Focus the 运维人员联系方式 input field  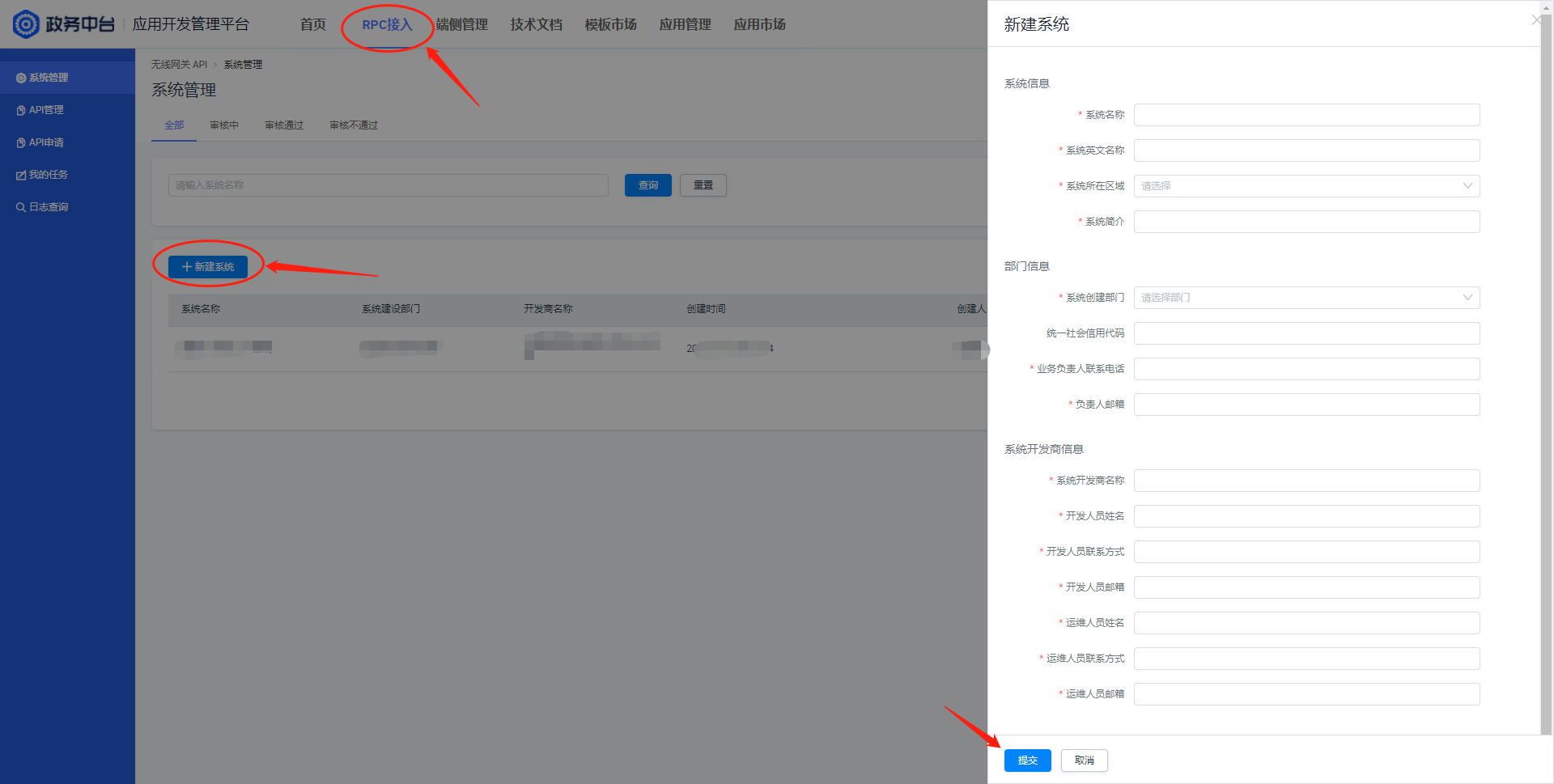tap(1306, 659)
